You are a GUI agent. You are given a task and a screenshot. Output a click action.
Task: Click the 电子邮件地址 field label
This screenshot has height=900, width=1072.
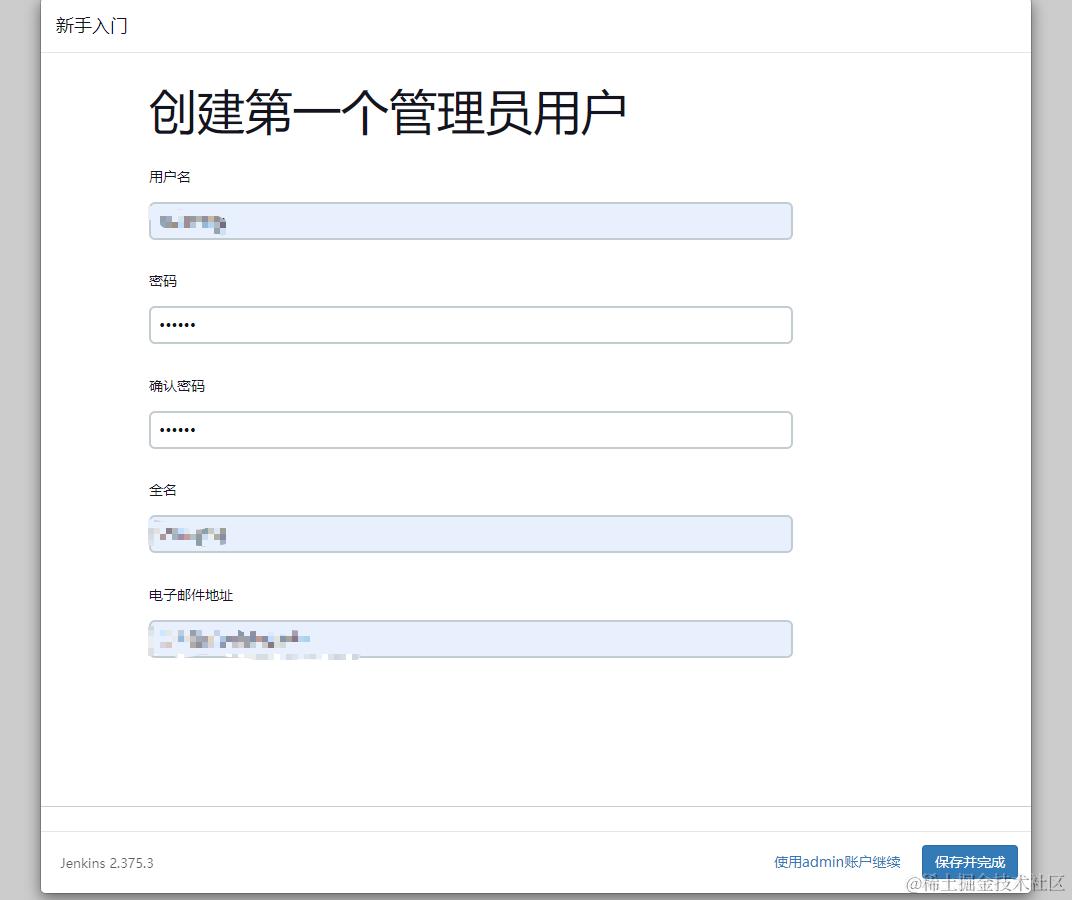[189, 594]
